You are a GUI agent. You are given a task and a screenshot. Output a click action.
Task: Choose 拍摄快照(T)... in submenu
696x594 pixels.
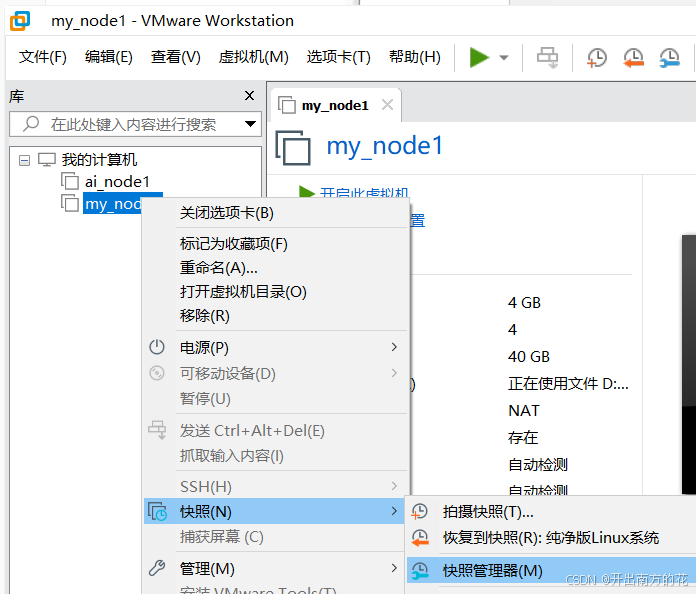point(551,512)
